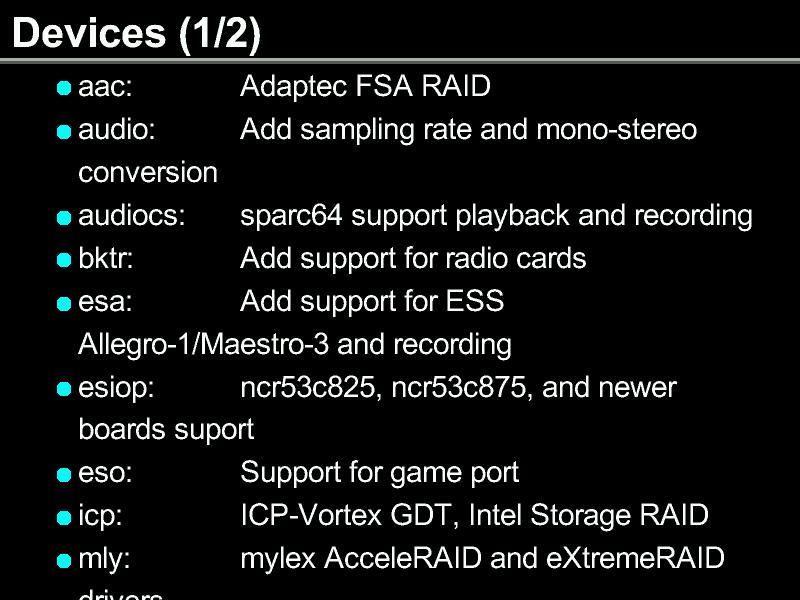Click ICP-Vortex GDT, Intel Storage RAID text
This screenshot has height=600, width=800.
[x=474, y=516]
